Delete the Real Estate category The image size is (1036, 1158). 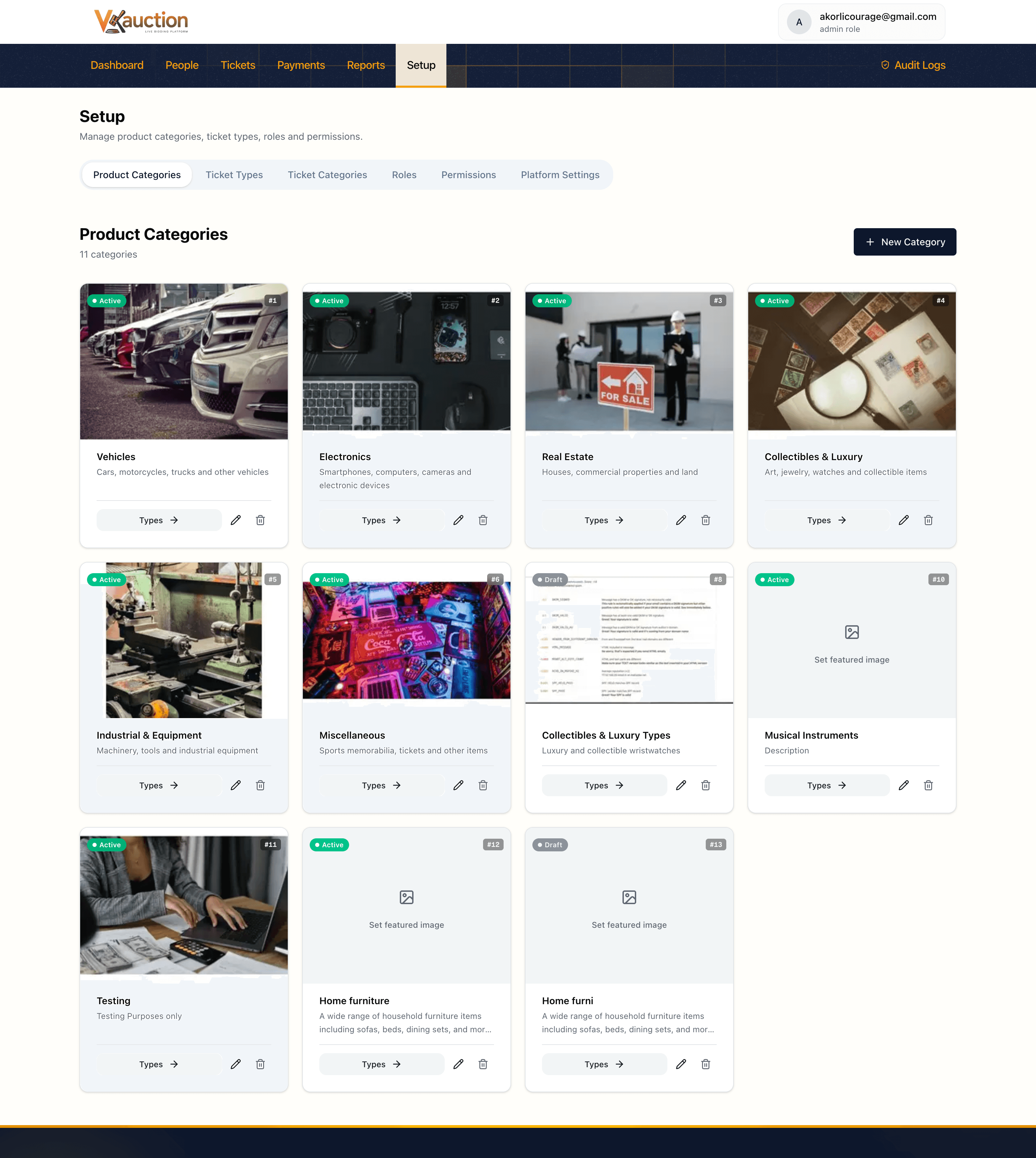705,520
